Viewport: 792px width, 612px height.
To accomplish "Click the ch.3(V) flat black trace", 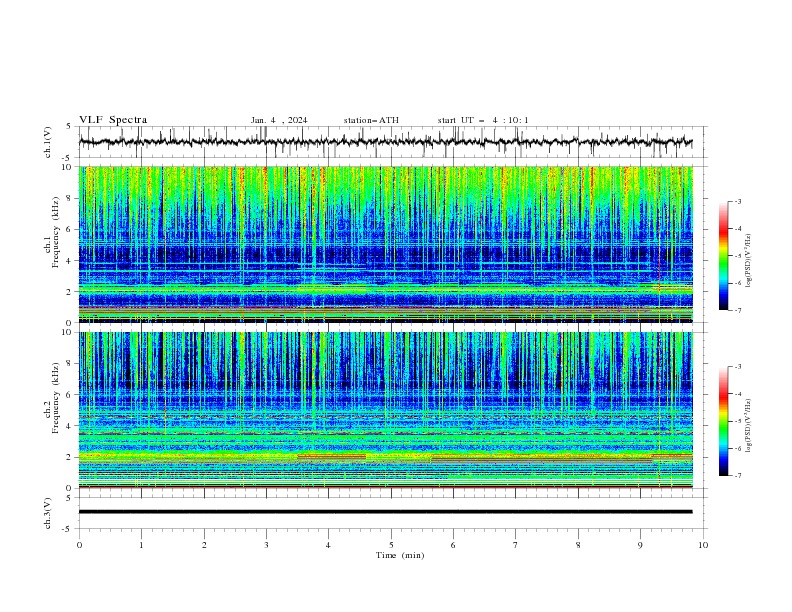I will (x=385, y=512).
